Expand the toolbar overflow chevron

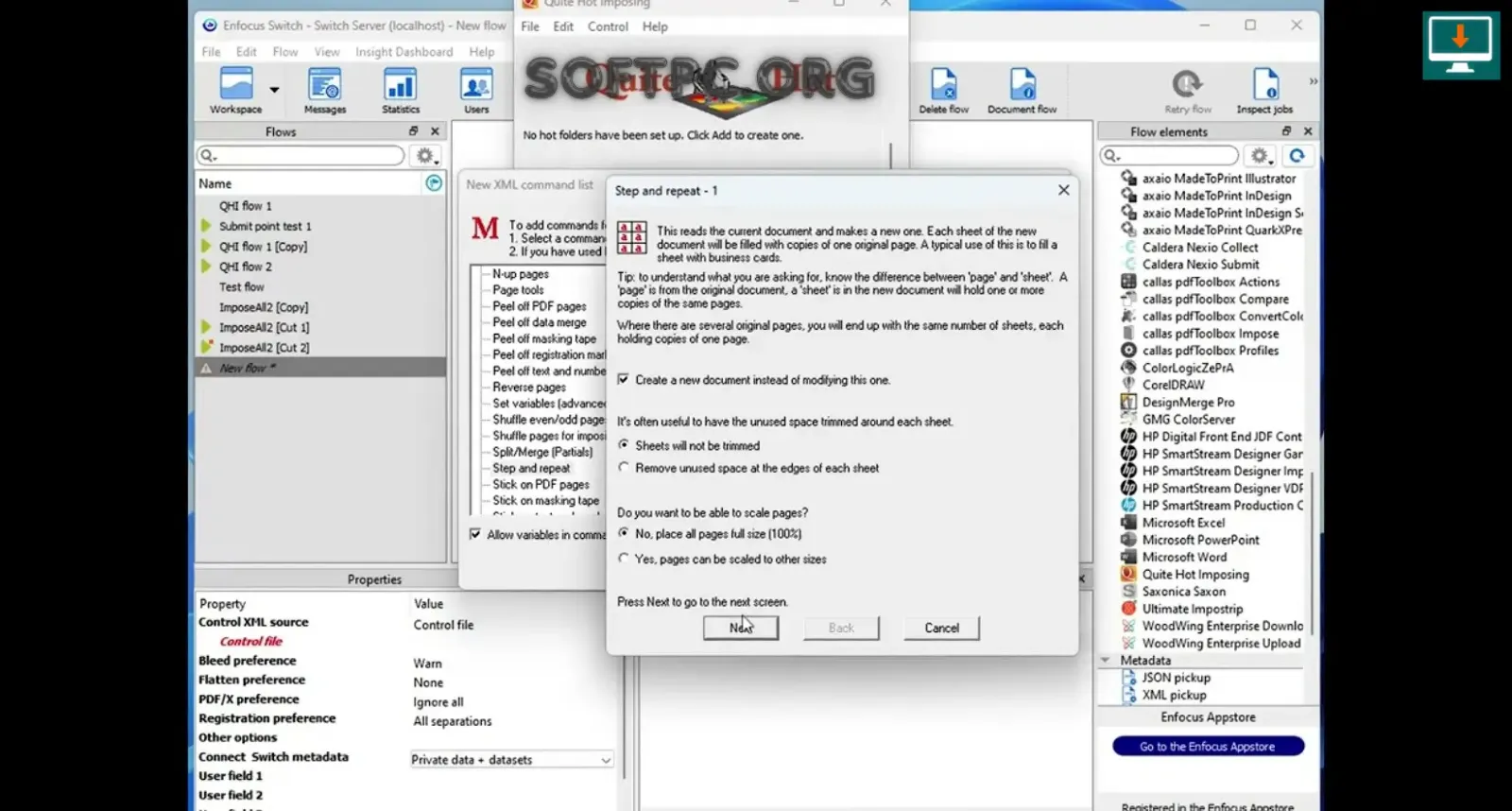tap(1313, 81)
